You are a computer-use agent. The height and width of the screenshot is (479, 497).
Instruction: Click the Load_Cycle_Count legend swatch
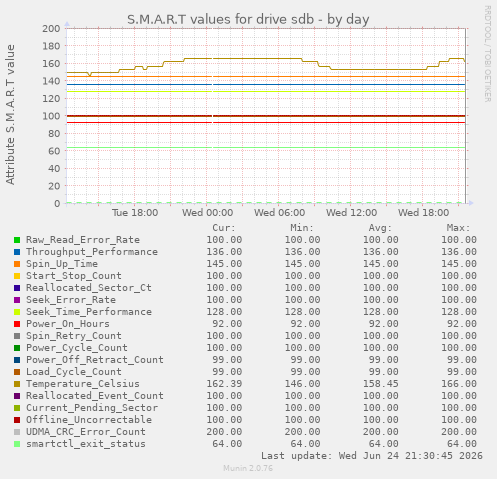17,372
